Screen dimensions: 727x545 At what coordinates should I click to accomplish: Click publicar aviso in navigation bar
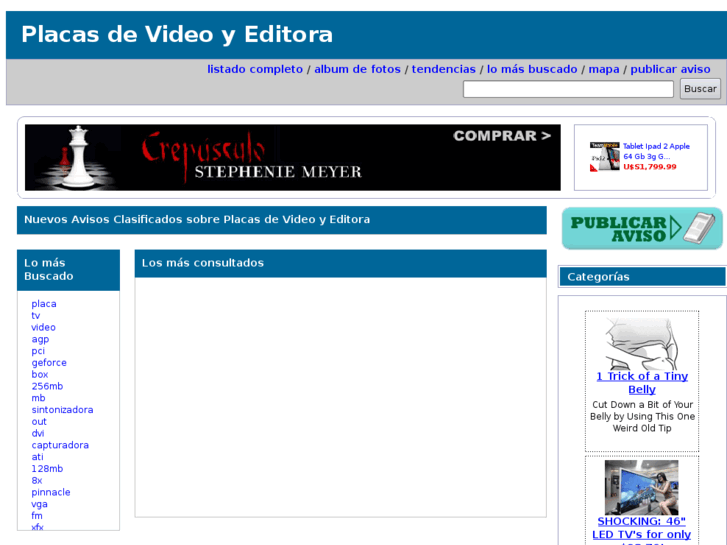point(670,69)
